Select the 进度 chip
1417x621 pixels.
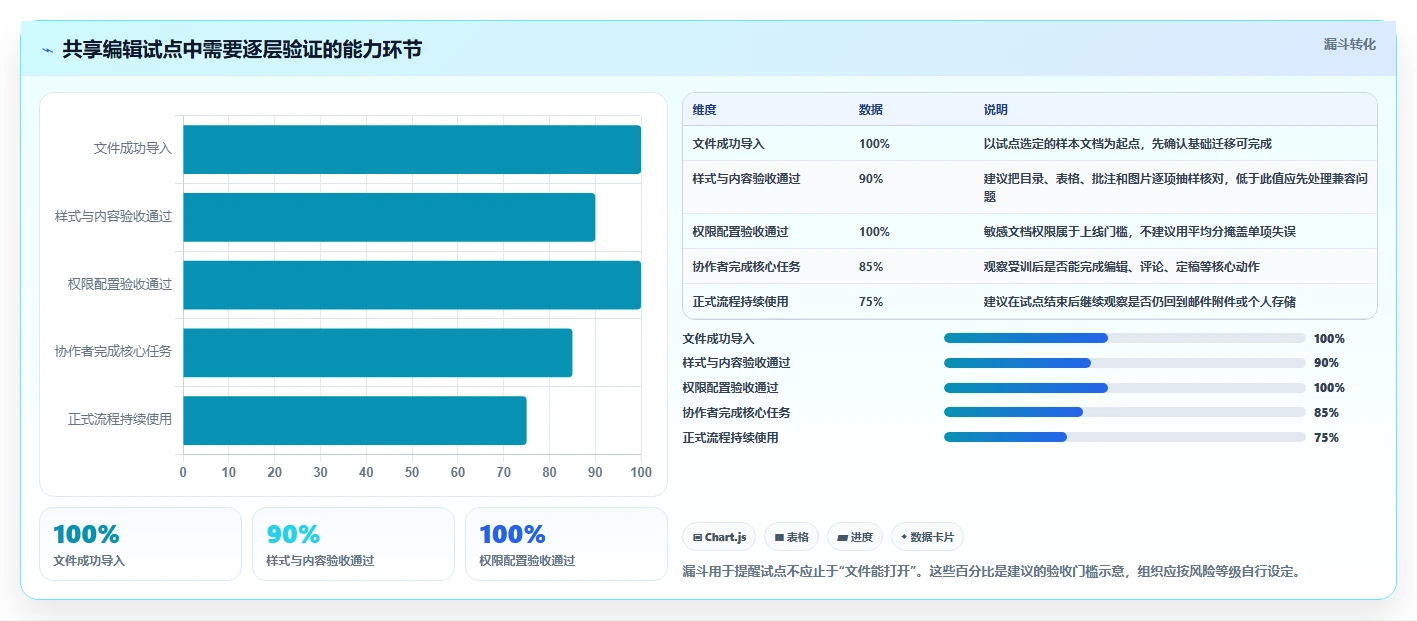(855, 537)
